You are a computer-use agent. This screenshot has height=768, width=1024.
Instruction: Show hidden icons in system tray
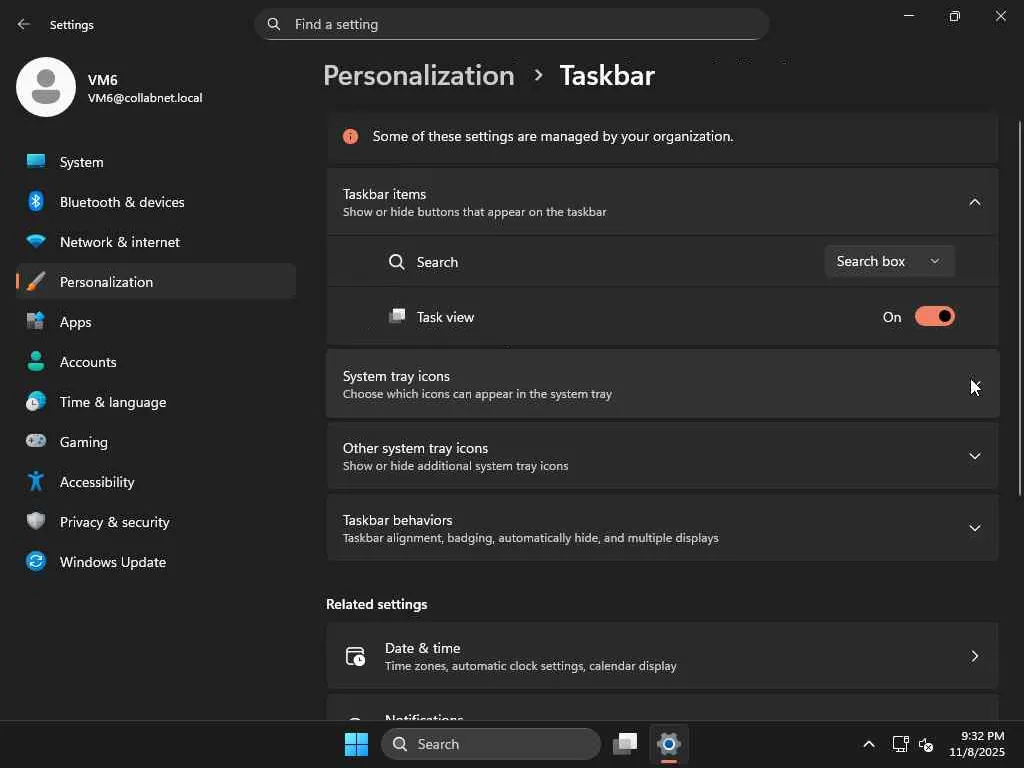coord(869,744)
